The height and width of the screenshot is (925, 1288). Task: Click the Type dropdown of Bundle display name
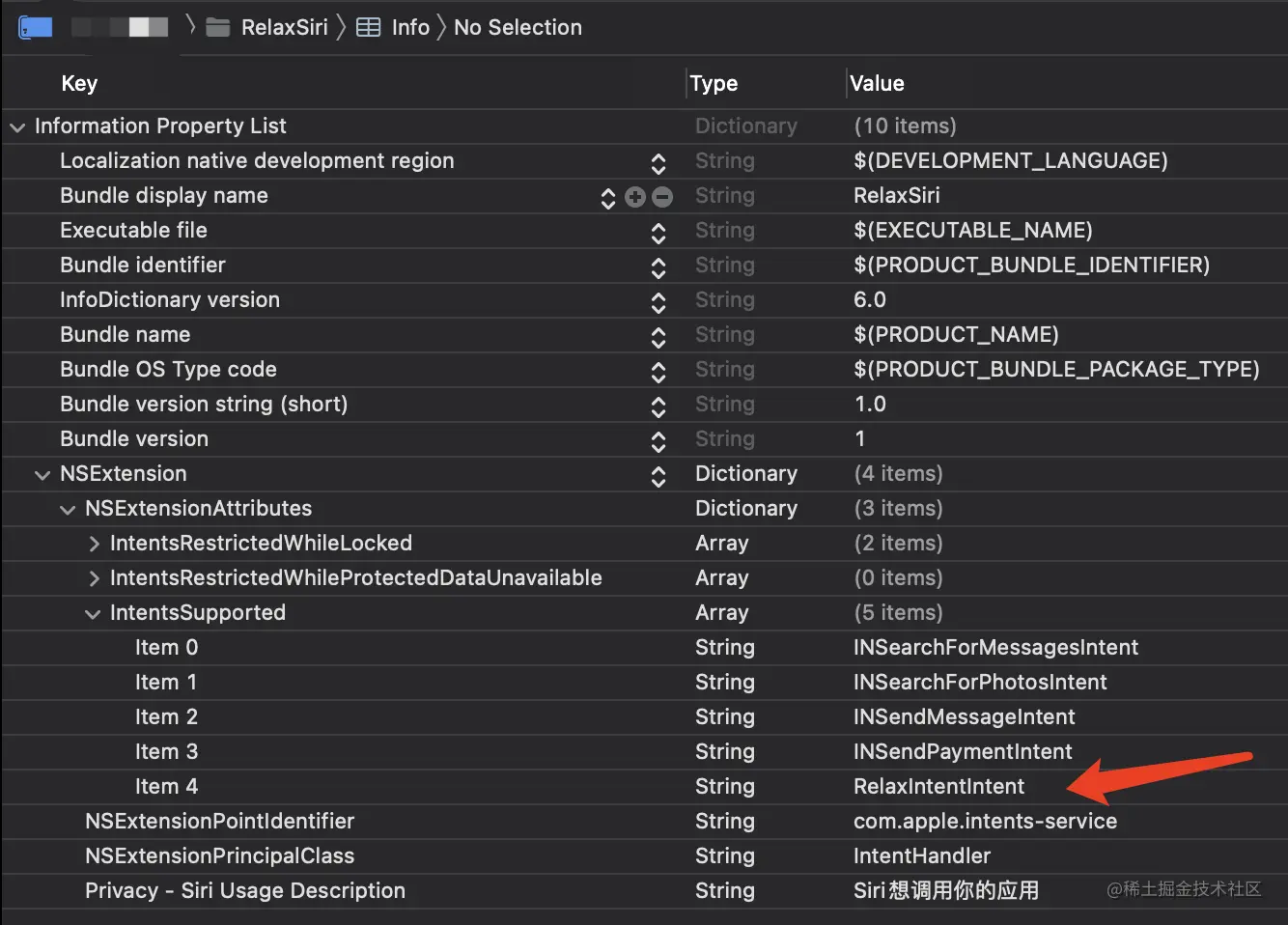pyautogui.click(x=725, y=196)
